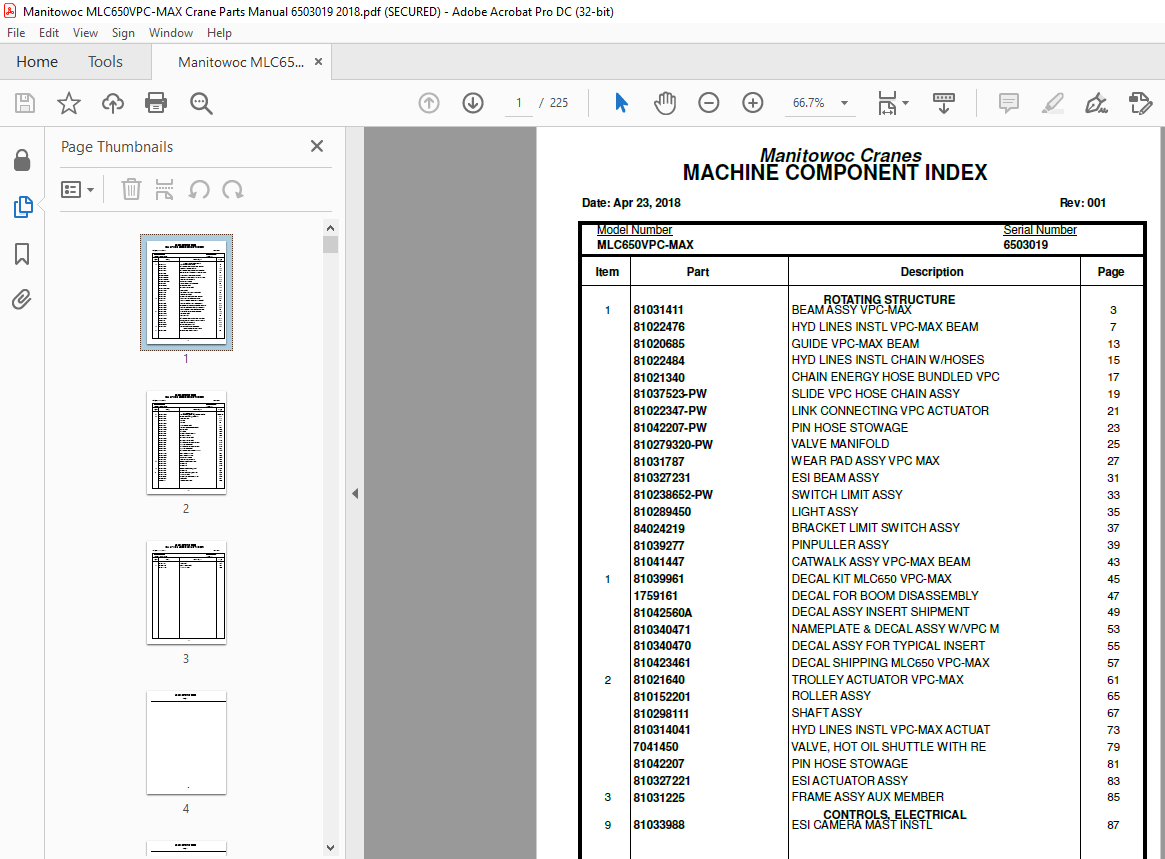Select the Highlight text tool
This screenshot has width=1165, height=859.
coord(1052,103)
